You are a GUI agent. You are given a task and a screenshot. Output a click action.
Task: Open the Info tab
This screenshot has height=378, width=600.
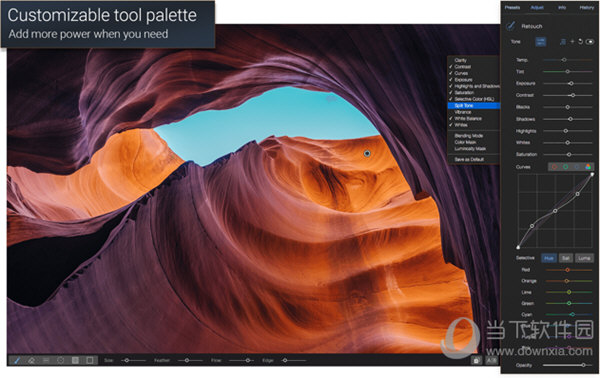pos(562,7)
